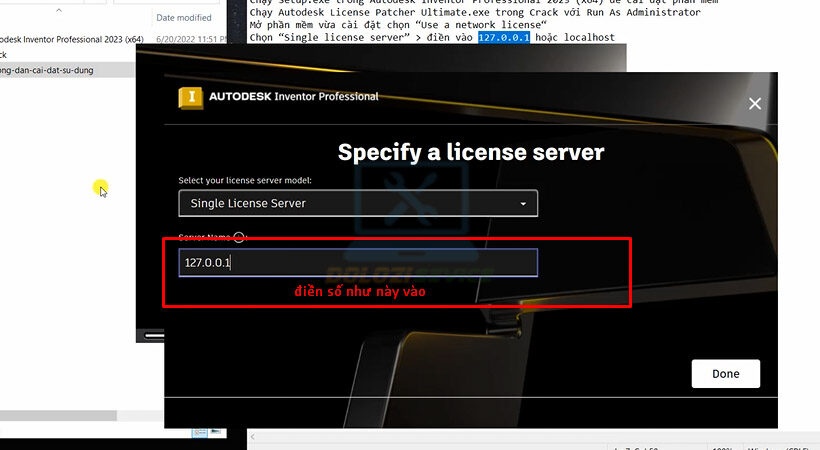Click the word localhost in the editor
The image size is (820, 450).
[x=589, y=37]
